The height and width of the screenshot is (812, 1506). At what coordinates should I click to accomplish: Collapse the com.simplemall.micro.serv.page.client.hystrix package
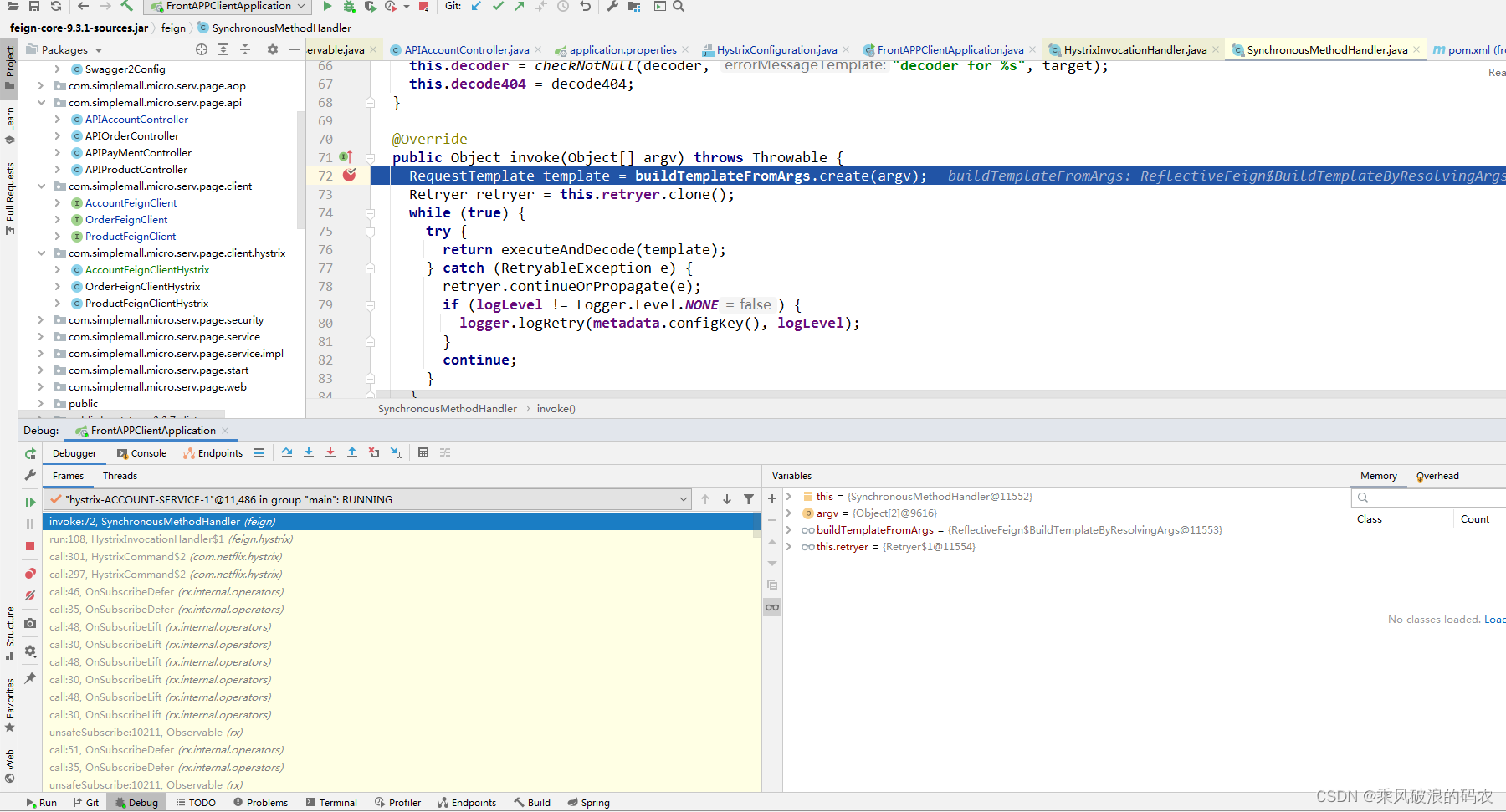[41, 253]
